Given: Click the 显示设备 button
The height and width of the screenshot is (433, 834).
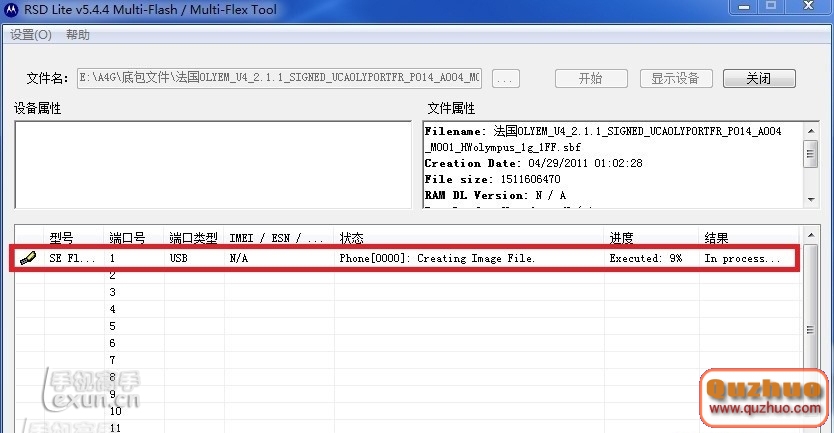Looking at the screenshot, I should pyautogui.click(x=675, y=79).
